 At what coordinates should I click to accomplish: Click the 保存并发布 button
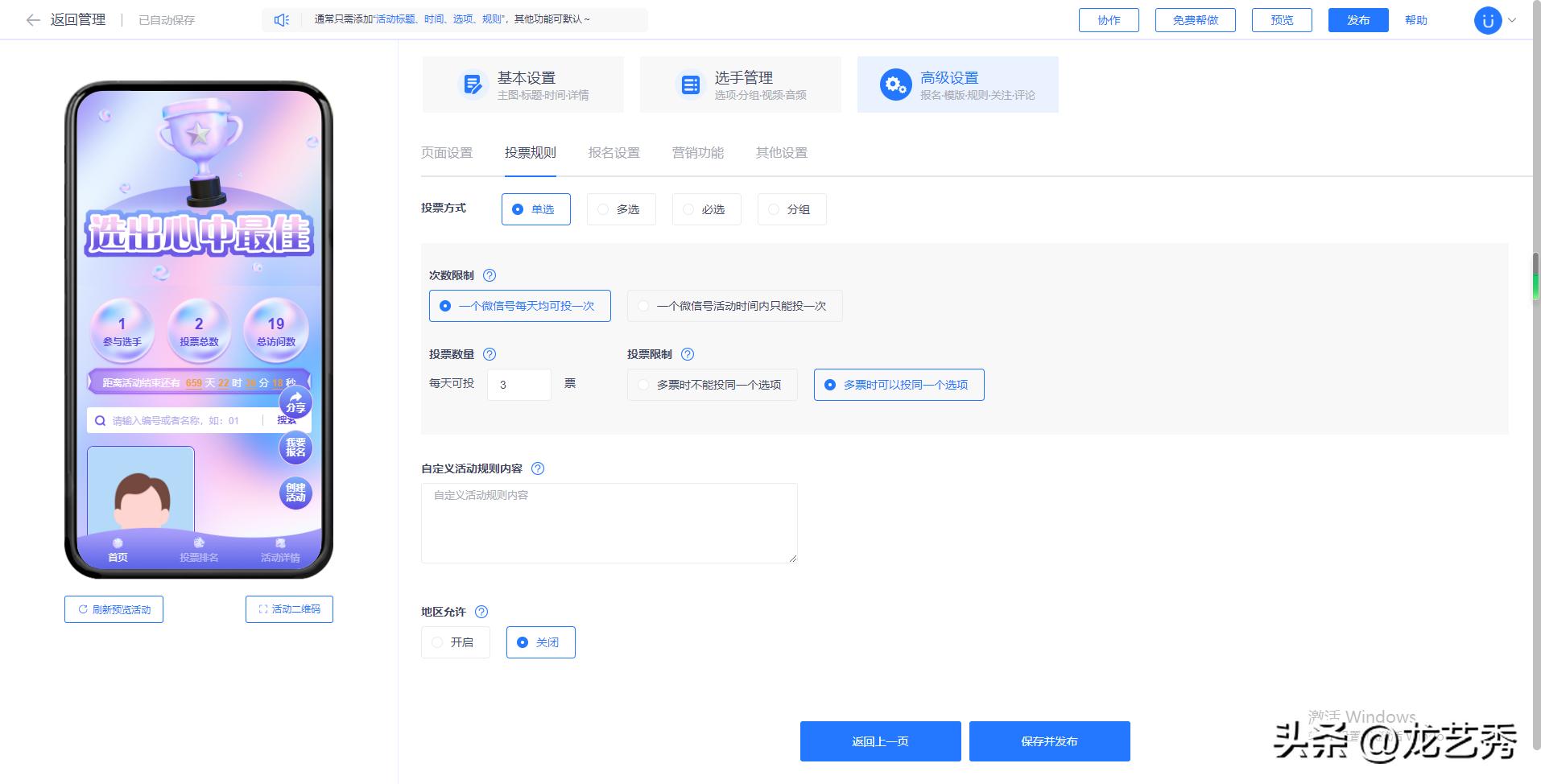coord(1049,741)
